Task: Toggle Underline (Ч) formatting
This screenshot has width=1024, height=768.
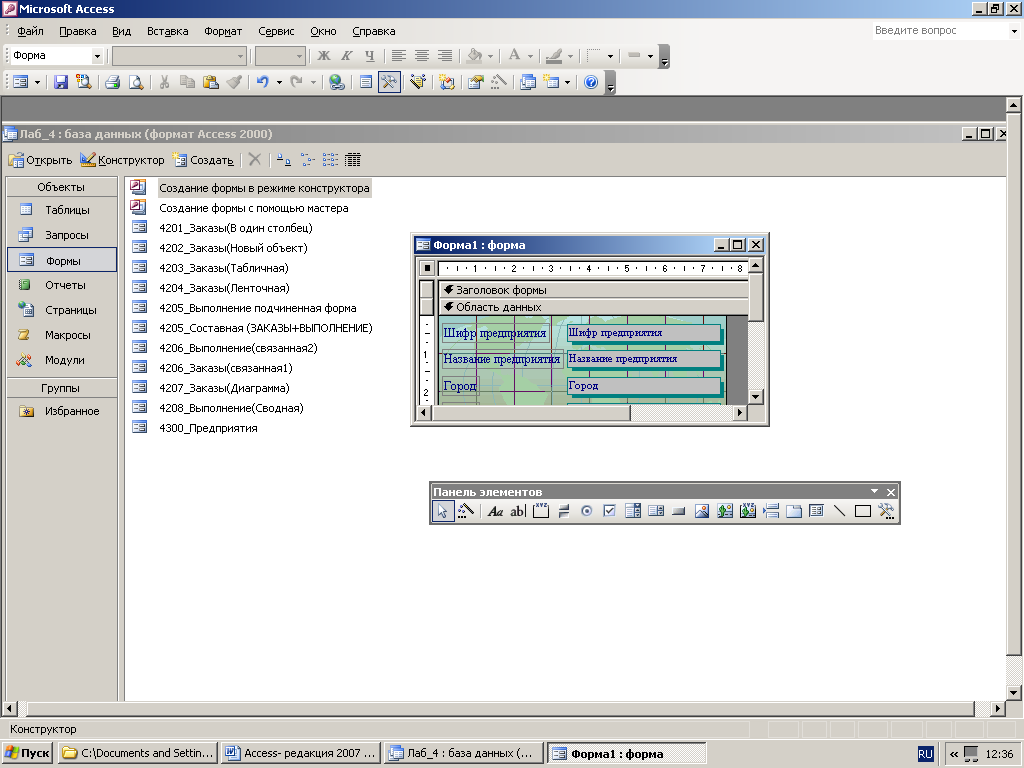Action: tap(370, 56)
